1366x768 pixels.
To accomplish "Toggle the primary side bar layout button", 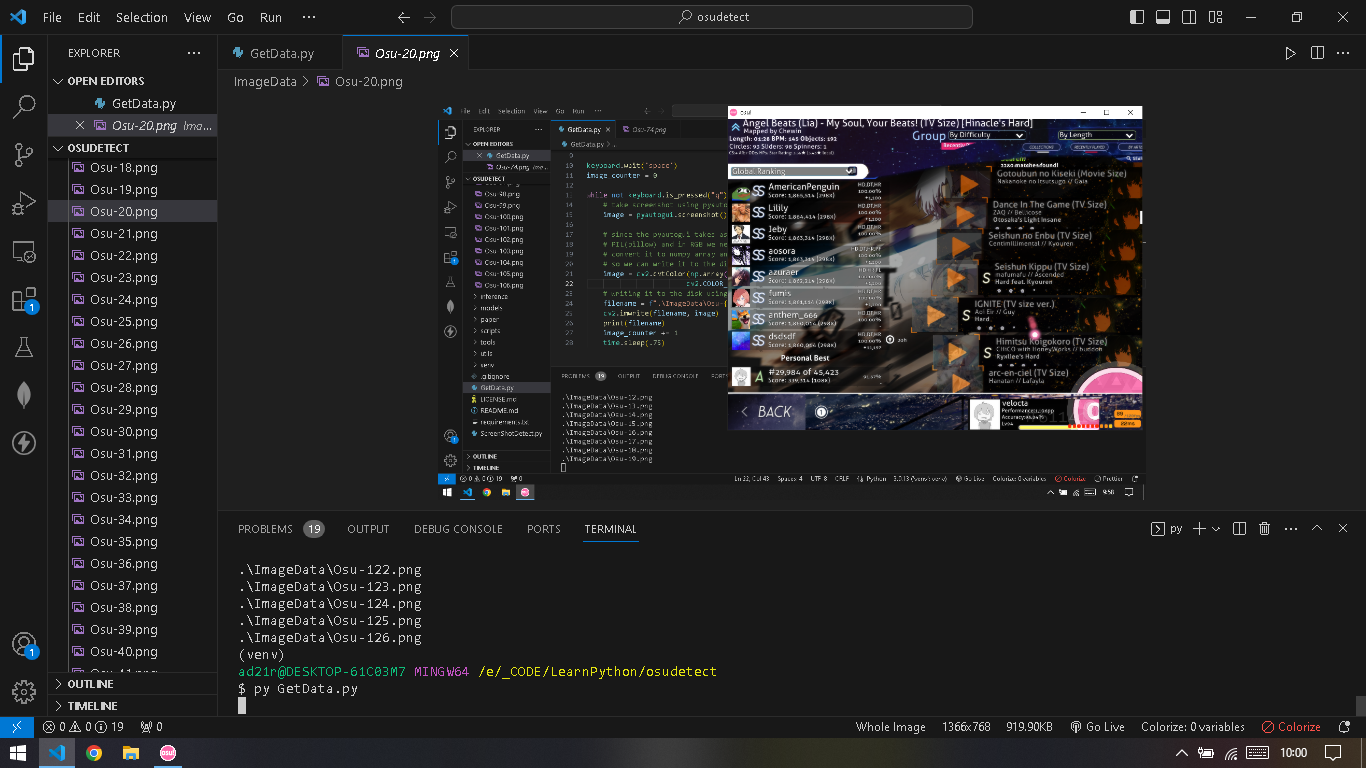I will point(1137,17).
